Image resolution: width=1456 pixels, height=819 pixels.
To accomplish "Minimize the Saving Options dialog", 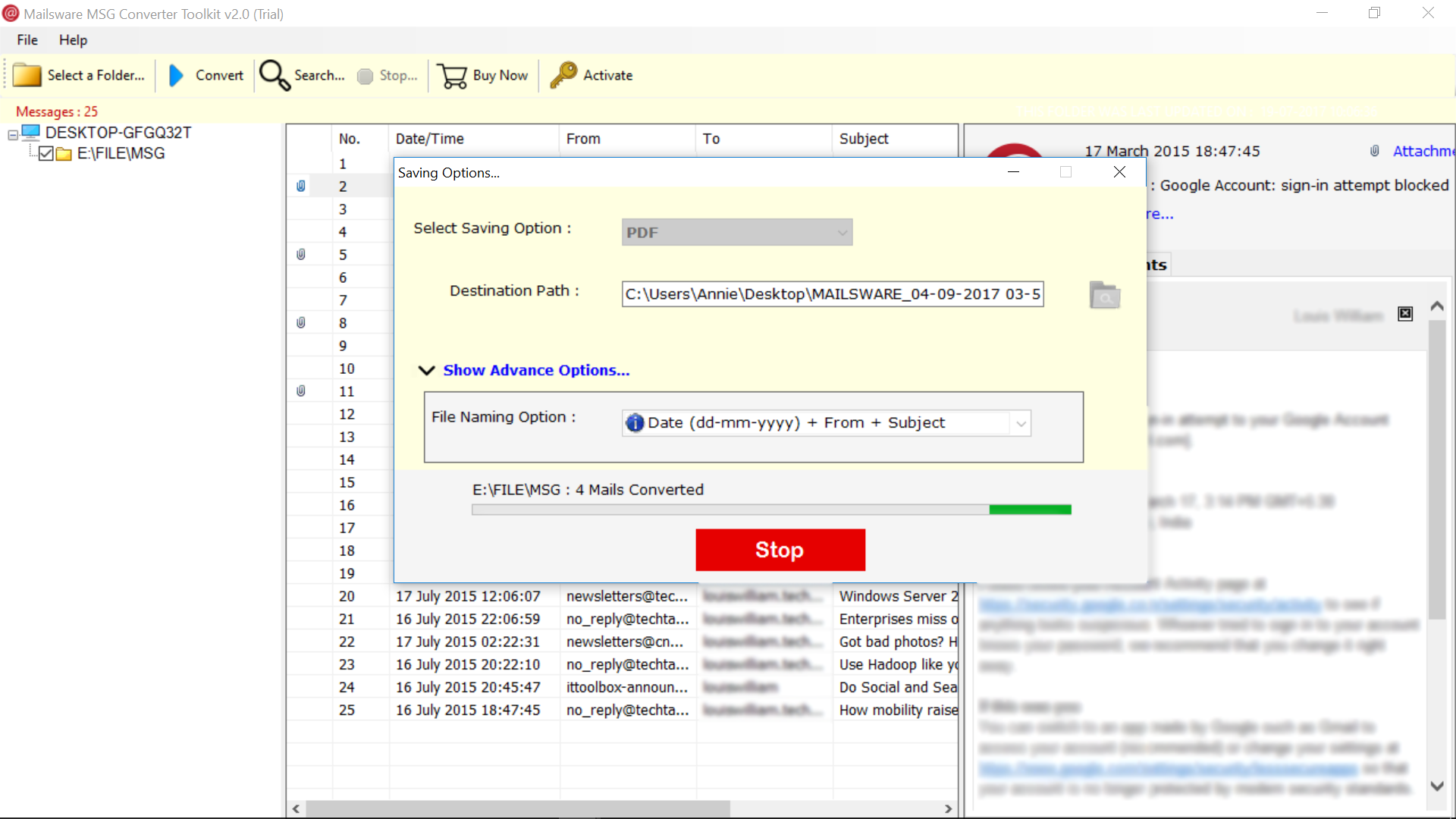I will coord(1013,172).
